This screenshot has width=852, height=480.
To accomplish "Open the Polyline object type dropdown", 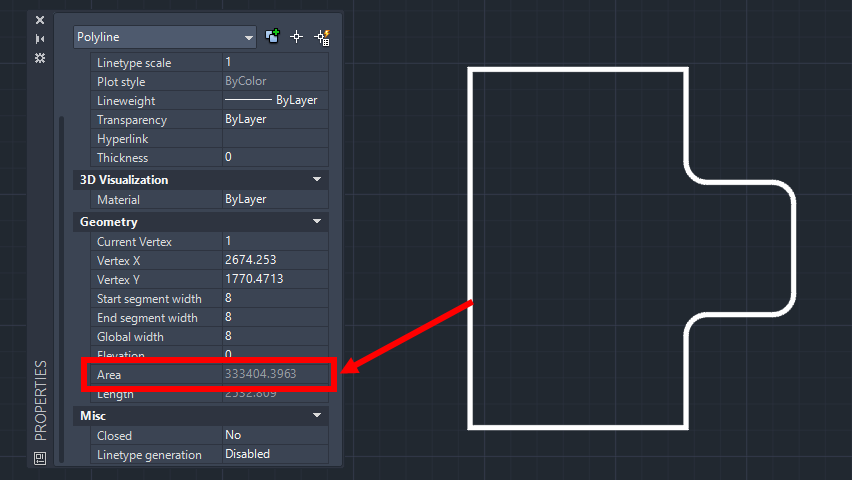I will (165, 37).
